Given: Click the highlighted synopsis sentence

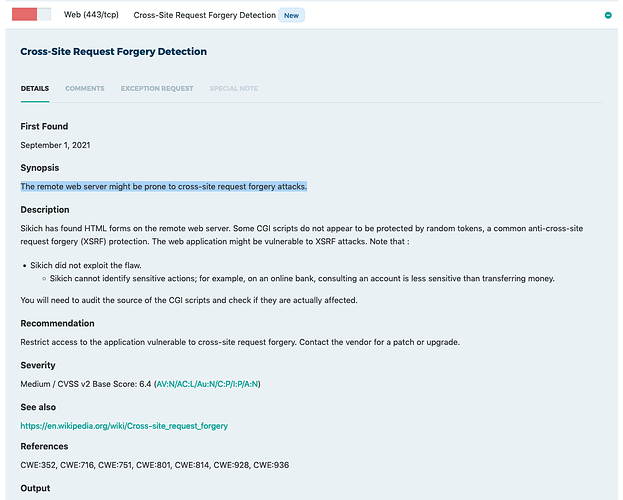Looking at the screenshot, I should [x=164, y=187].
